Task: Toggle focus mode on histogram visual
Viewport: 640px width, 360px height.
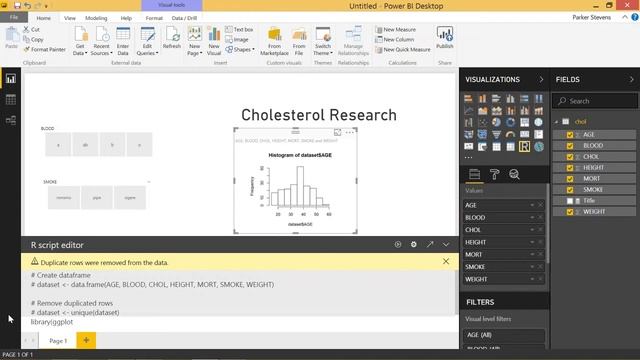Action: [338, 132]
